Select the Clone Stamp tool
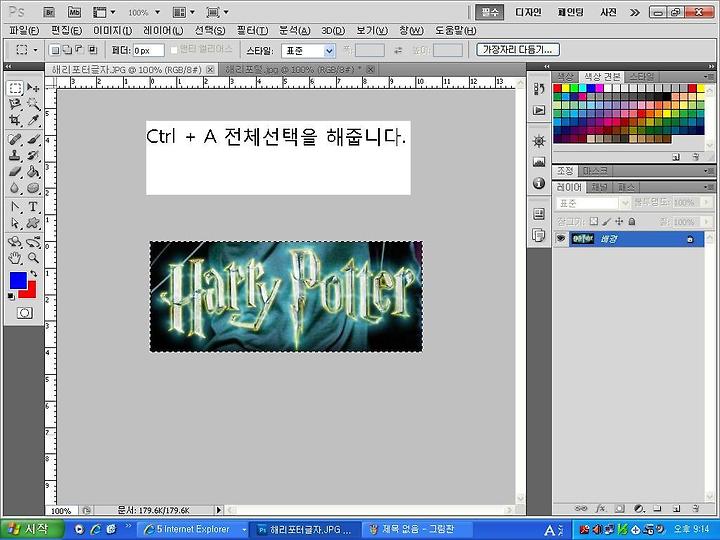 (x=15, y=155)
